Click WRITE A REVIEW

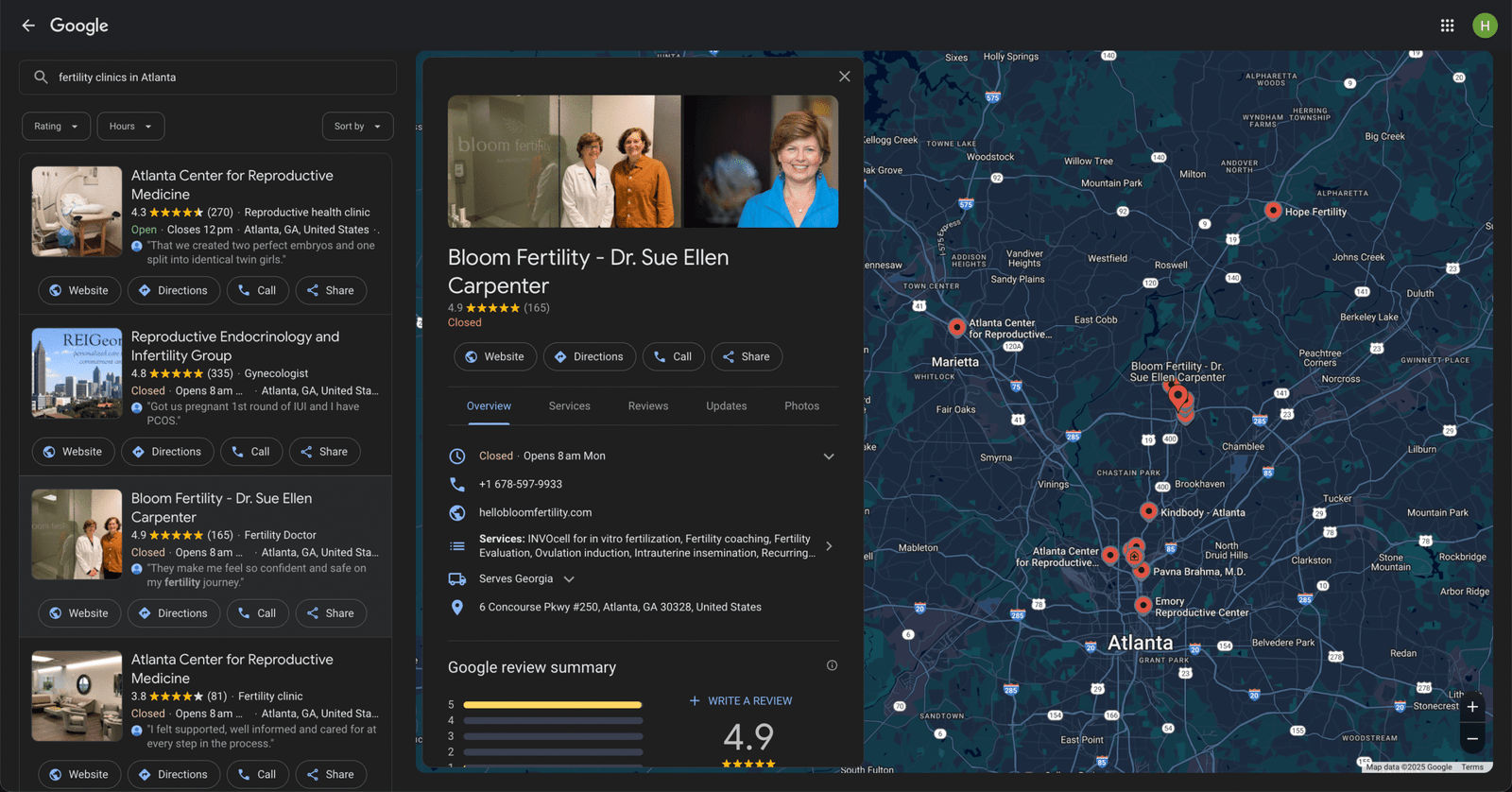pos(741,701)
